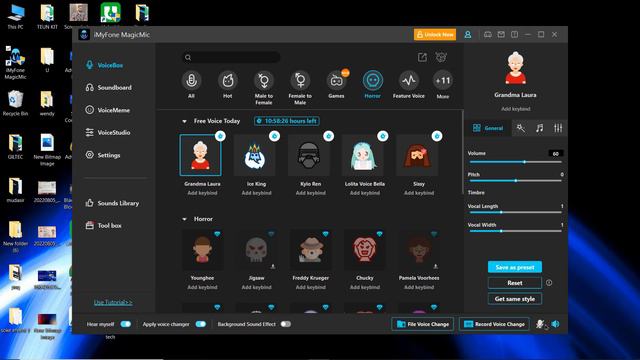The height and width of the screenshot is (360, 640).
Task: Open the VoiceMeme section
Action: click(x=108, y=110)
